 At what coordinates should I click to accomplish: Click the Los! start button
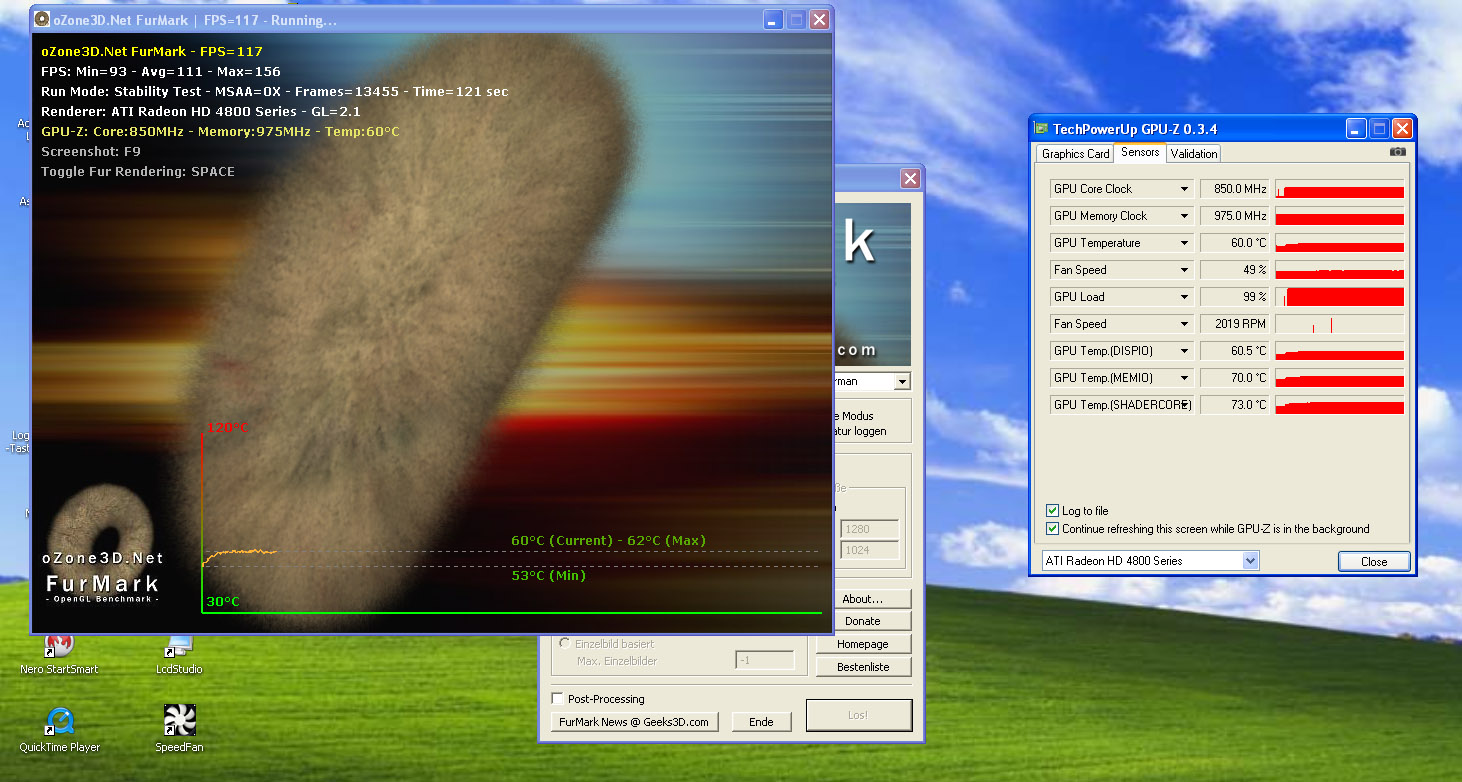coord(859,715)
